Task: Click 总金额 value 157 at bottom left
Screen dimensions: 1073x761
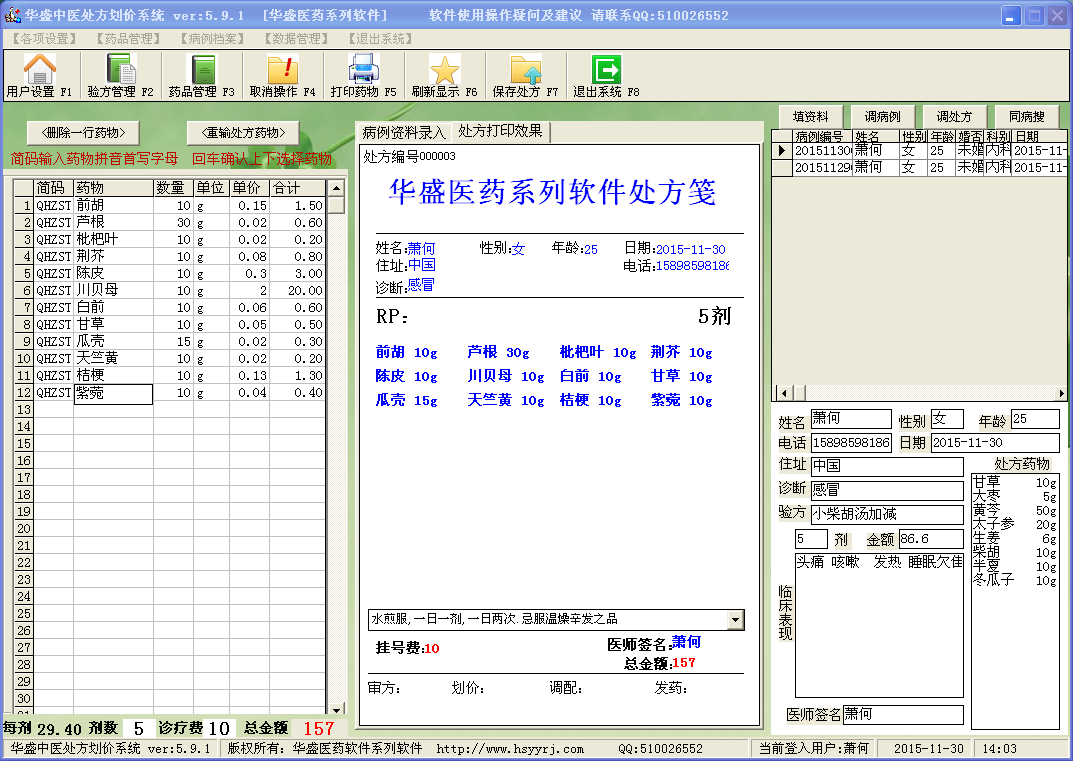Action: pyautogui.click(x=319, y=729)
